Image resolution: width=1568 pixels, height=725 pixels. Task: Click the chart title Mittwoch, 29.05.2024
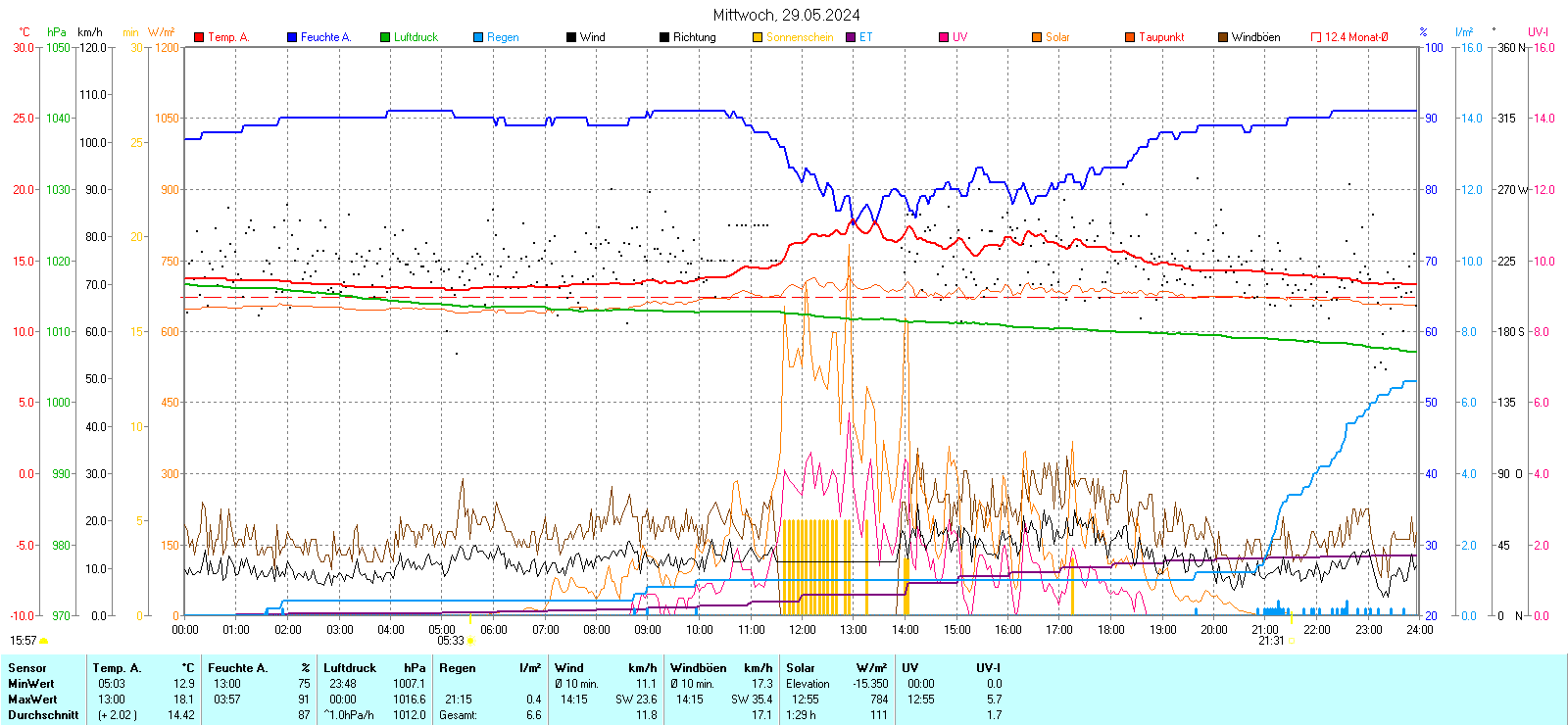point(786,15)
